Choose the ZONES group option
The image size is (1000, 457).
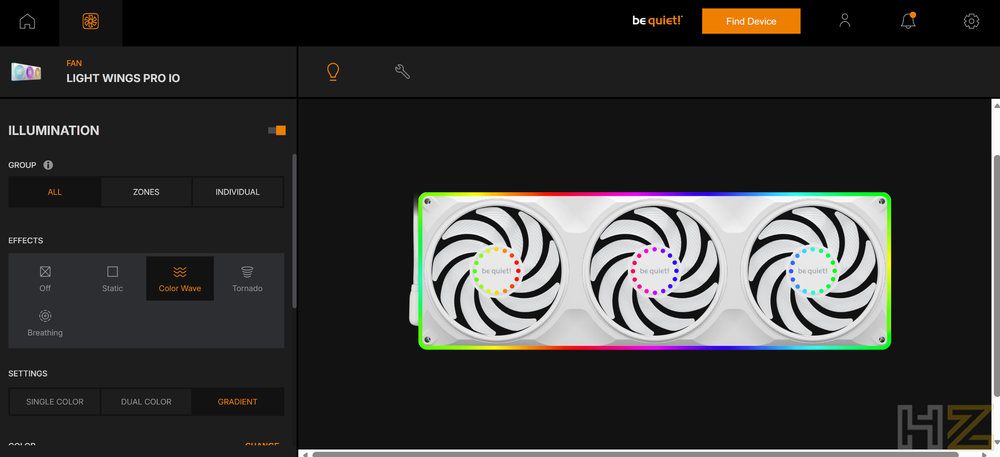[146, 192]
